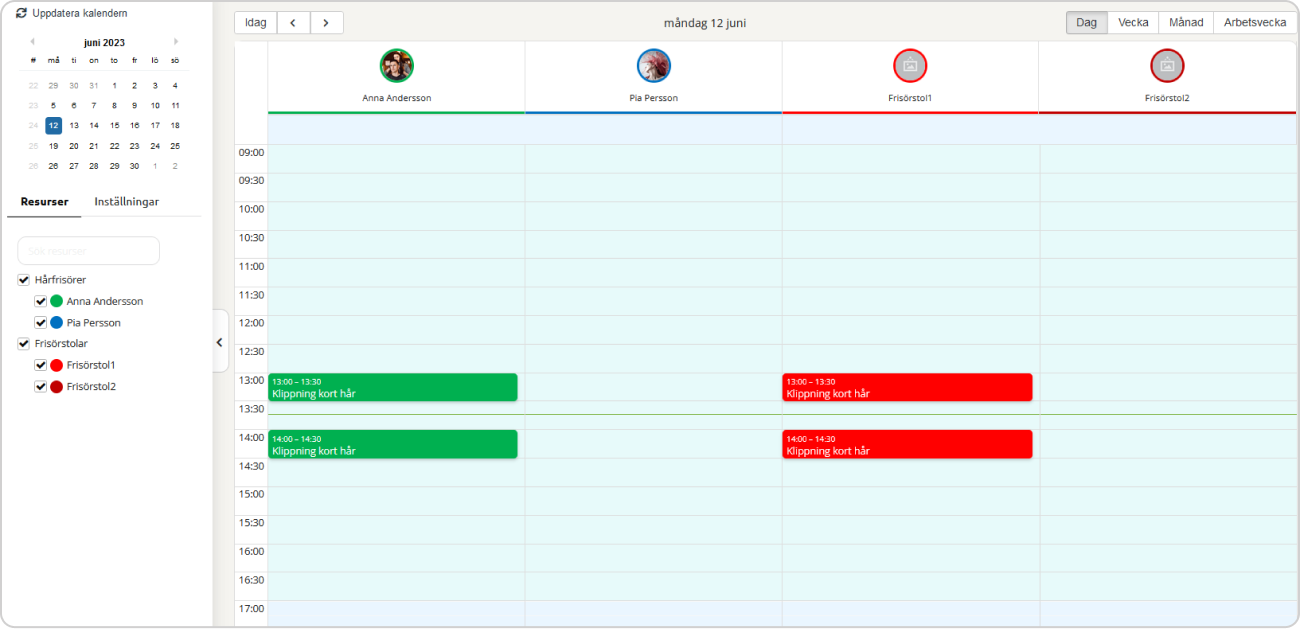The image size is (1300, 629).
Task: Click the måndag 12 juni date heading
Action: tap(705, 23)
